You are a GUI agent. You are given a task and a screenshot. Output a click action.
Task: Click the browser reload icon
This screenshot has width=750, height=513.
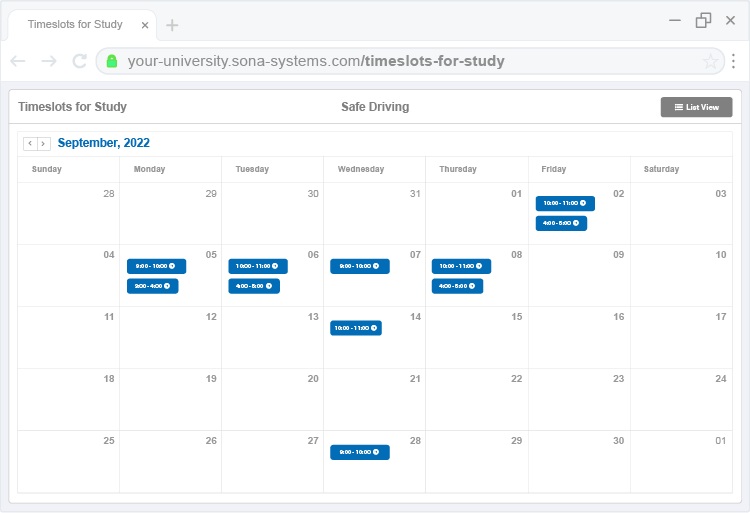(80, 61)
